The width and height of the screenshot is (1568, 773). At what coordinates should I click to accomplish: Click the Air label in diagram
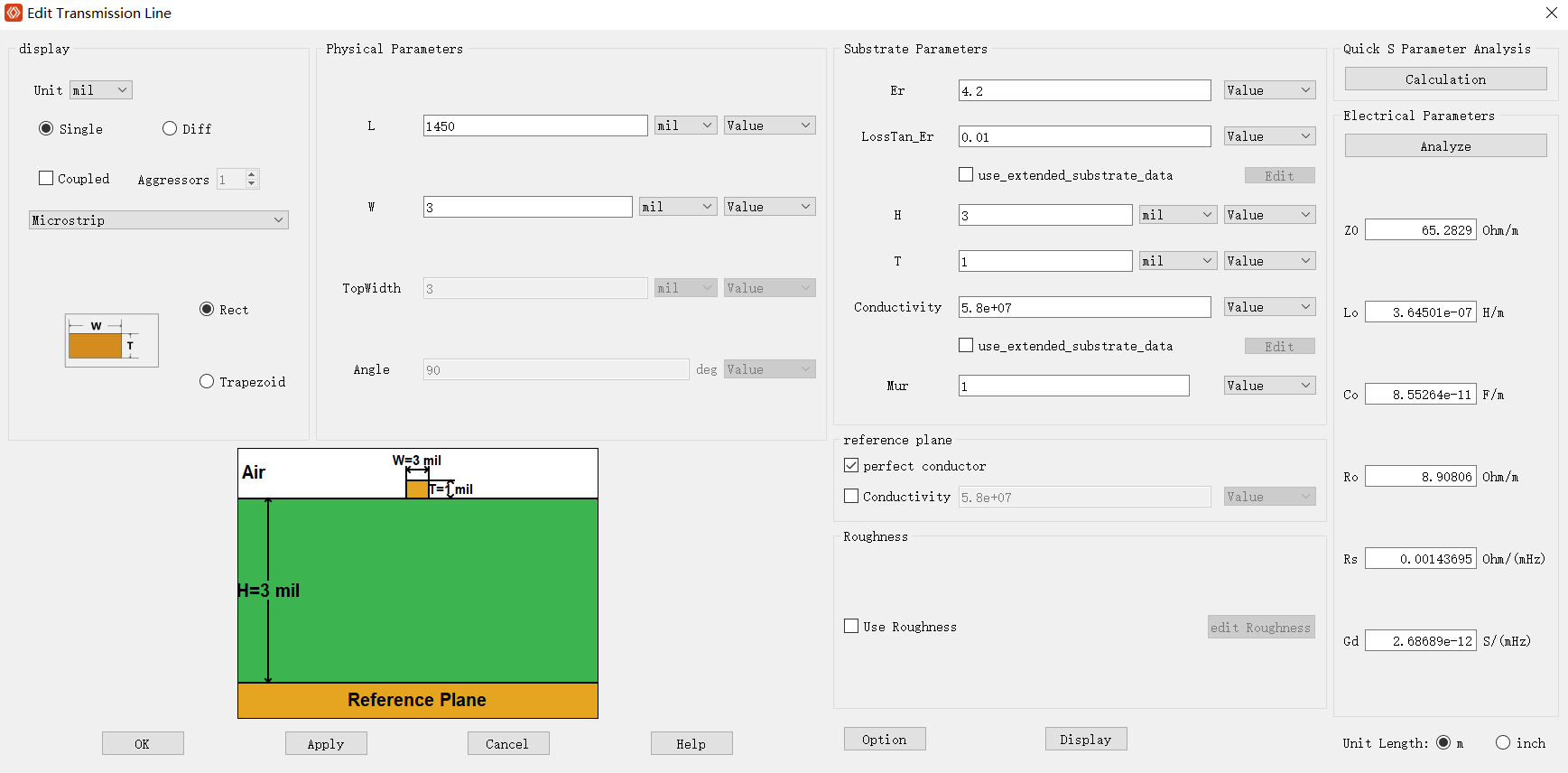tap(254, 472)
